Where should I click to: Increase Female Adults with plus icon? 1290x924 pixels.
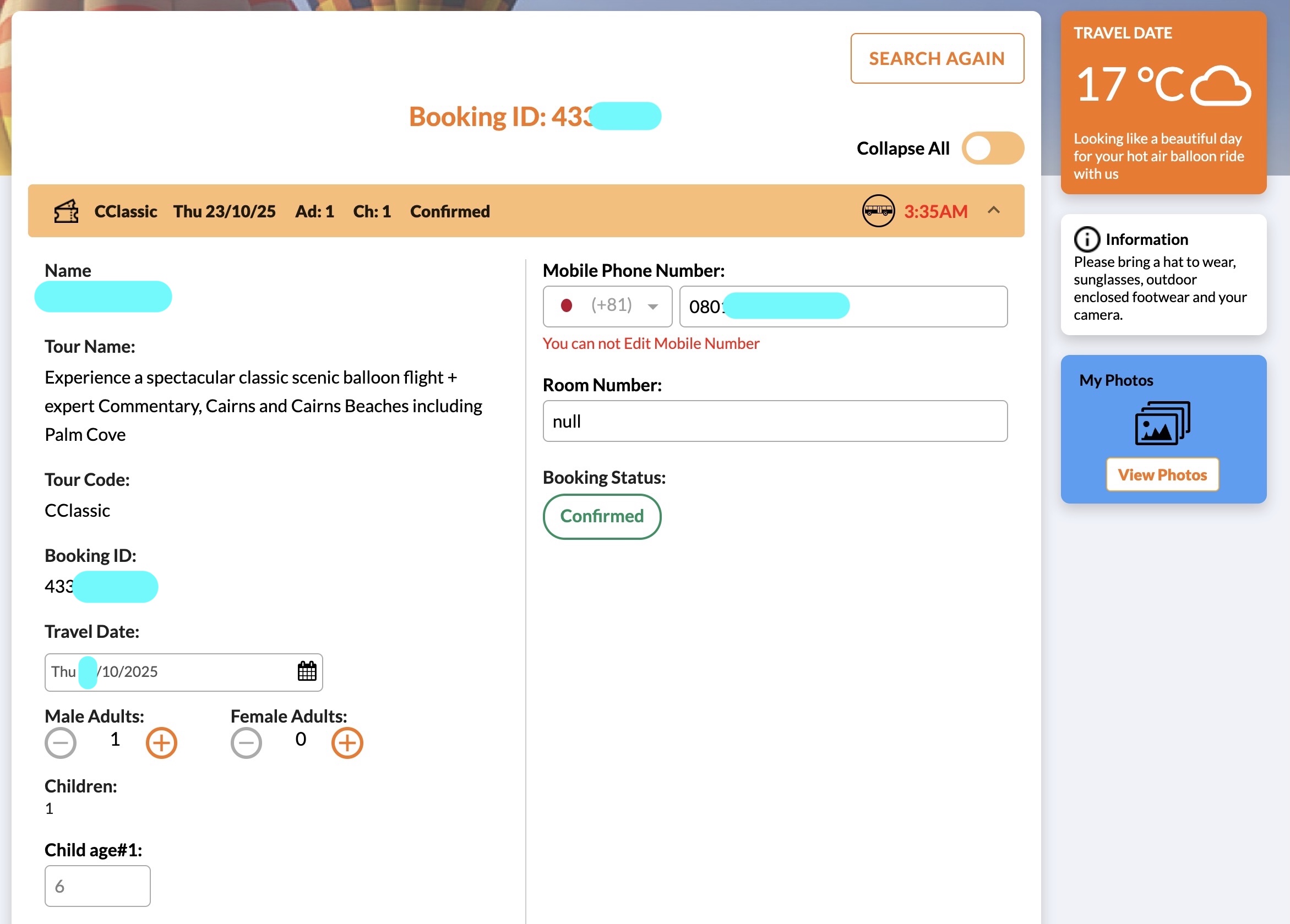[x=347, y=742]
